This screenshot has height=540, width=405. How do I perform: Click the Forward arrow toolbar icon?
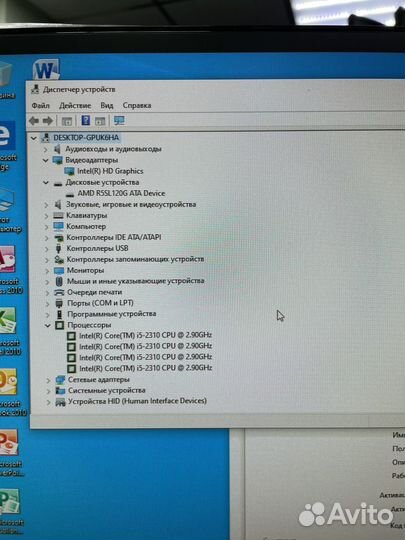(48, 121)
